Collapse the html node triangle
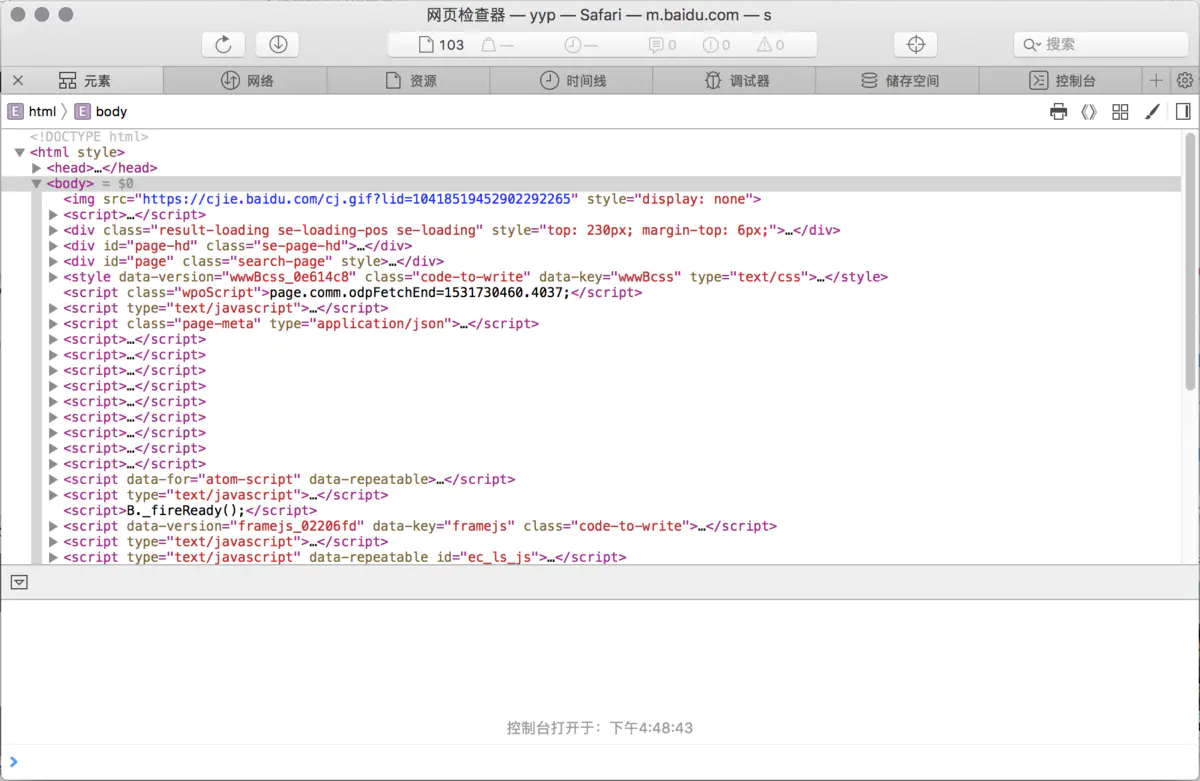This screenshot has width=1200, height=781. 20,152
